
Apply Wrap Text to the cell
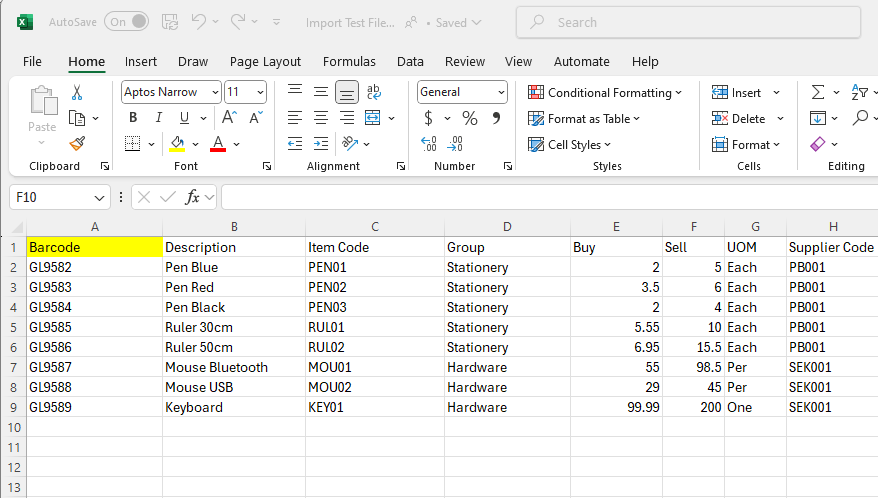(374, 92)
